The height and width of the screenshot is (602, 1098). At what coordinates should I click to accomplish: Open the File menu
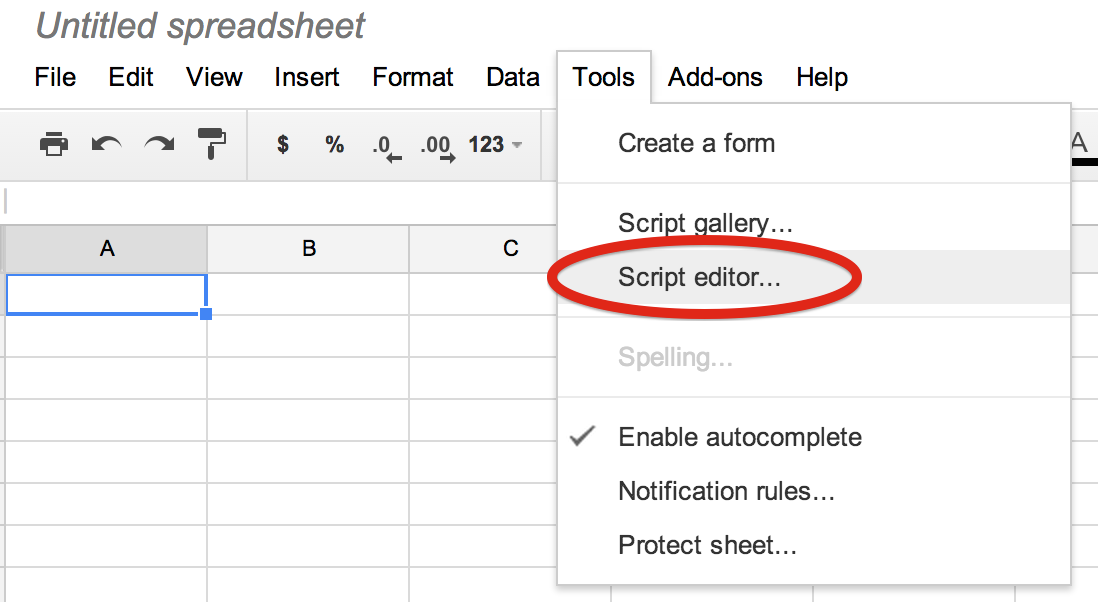[55, 77]
